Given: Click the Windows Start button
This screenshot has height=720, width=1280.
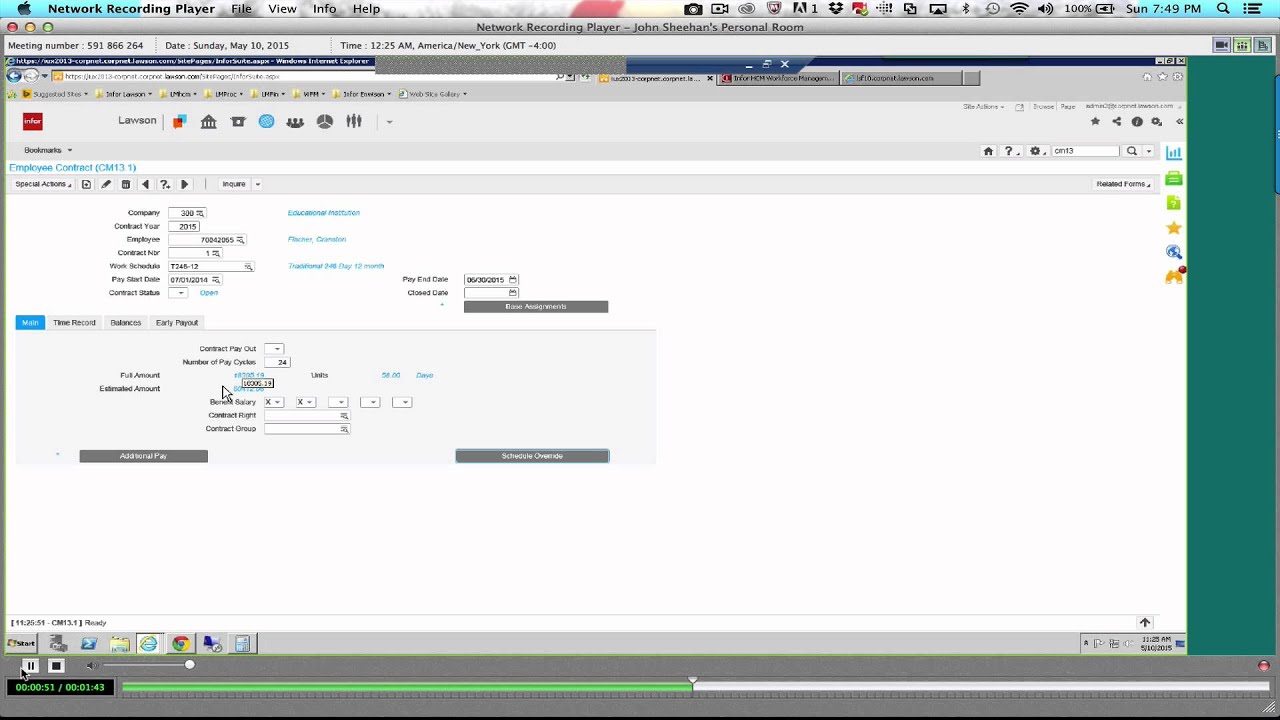Looking at the screenshot, I should click(x=21, y=644).
